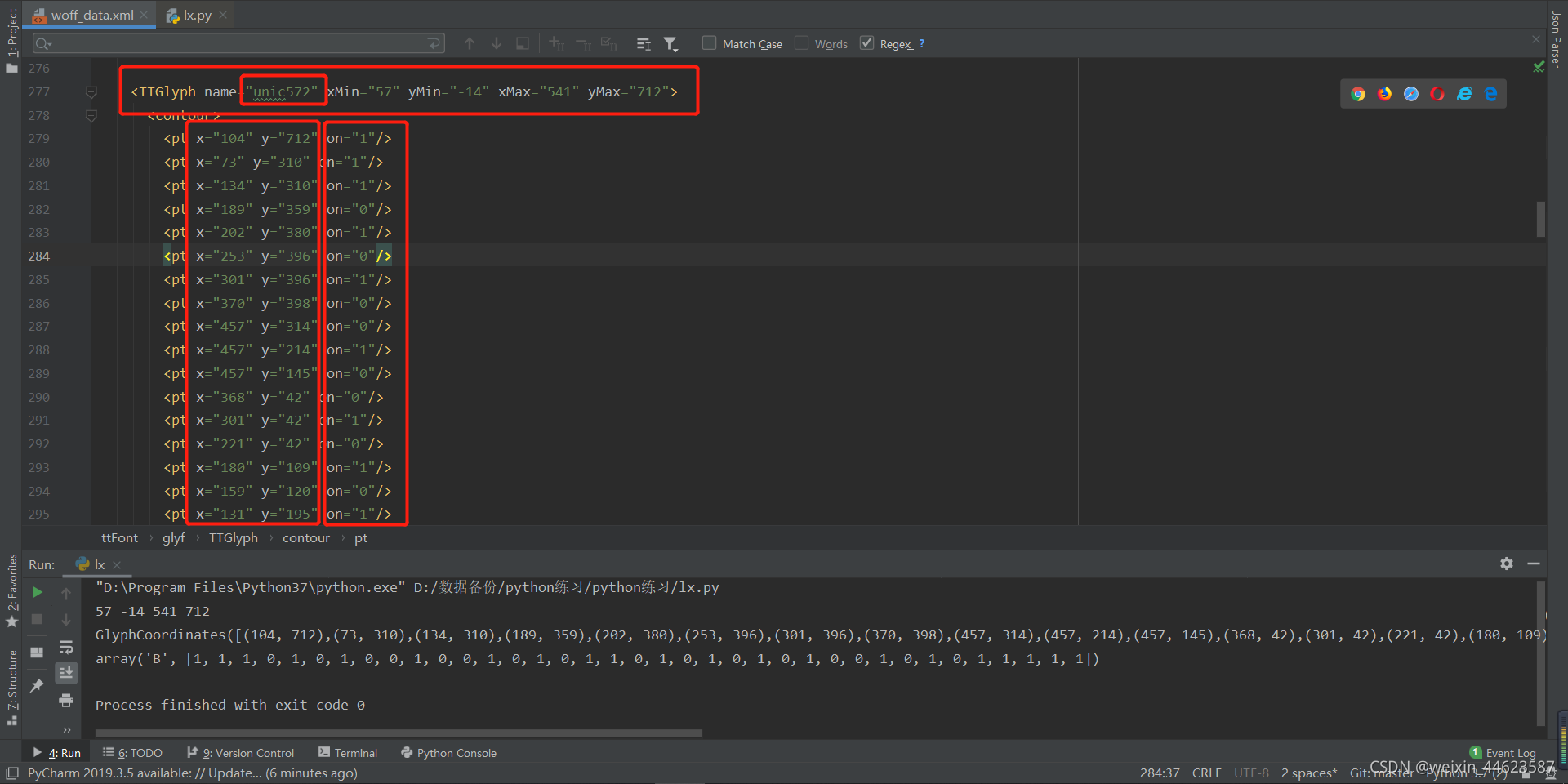Select glyf breadcrumb
The width and height of the screenshot is (1568, 784).
[x=173, y=537]
